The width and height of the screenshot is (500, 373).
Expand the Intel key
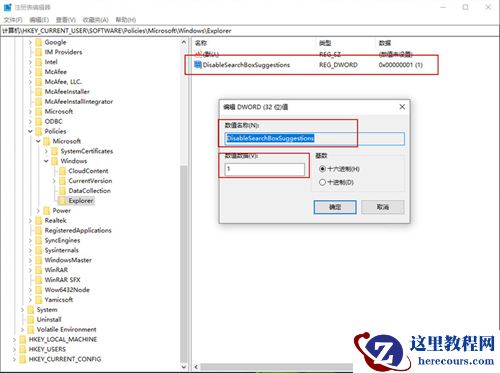(30, 62)
